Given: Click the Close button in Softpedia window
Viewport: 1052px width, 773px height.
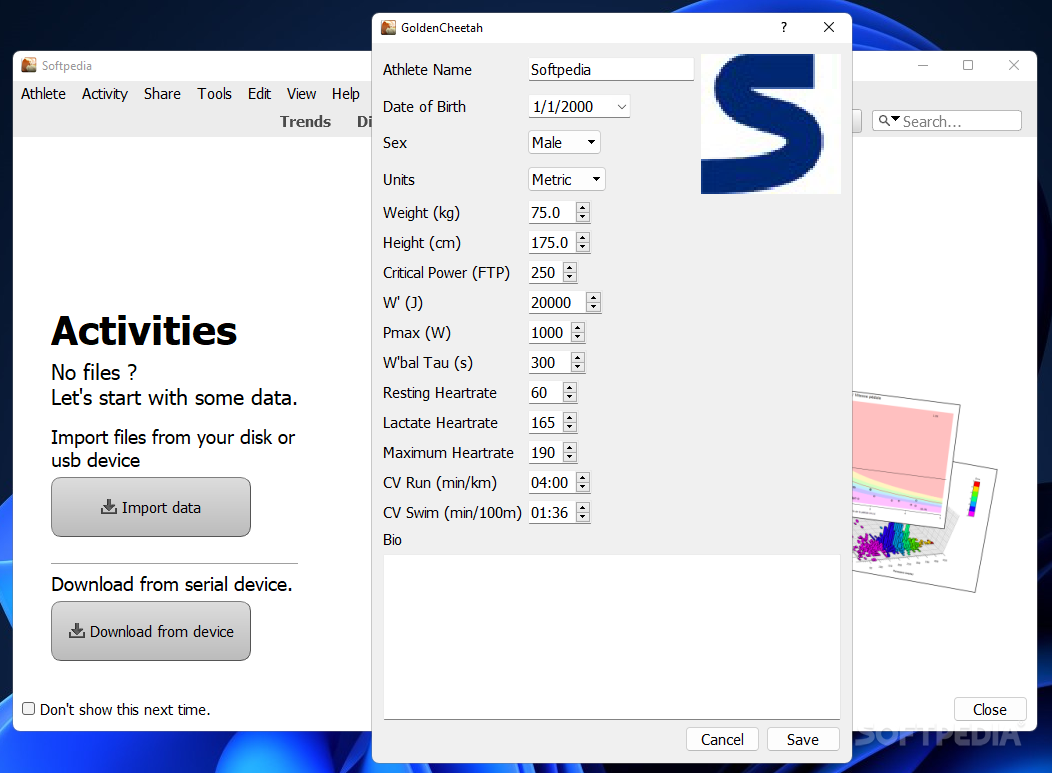Looking at the screenshot, I should tap(990, 709).
